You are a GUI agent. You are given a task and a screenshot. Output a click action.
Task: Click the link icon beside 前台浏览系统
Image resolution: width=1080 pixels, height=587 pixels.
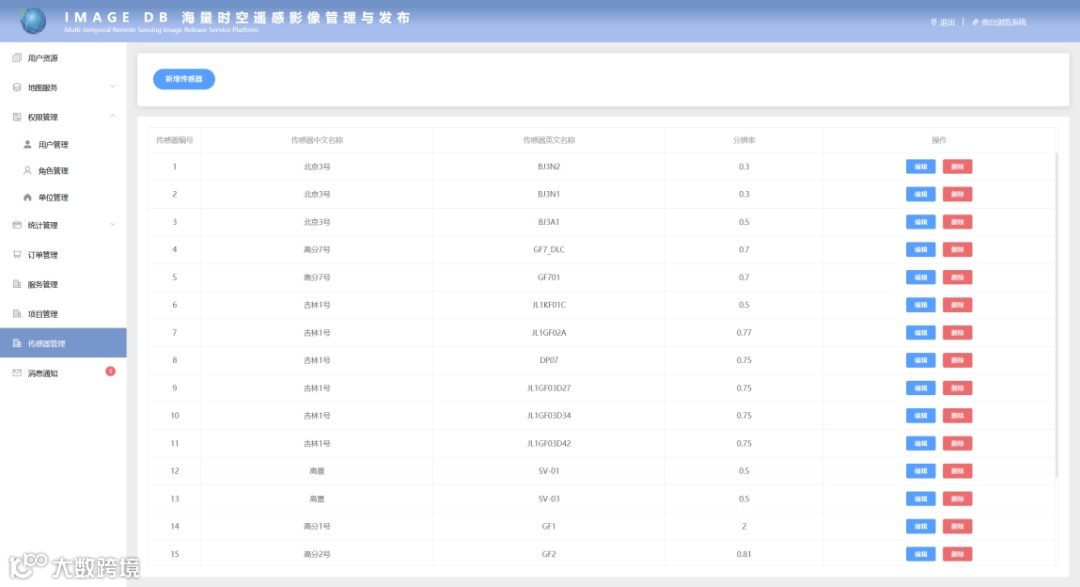coord(975,22)
